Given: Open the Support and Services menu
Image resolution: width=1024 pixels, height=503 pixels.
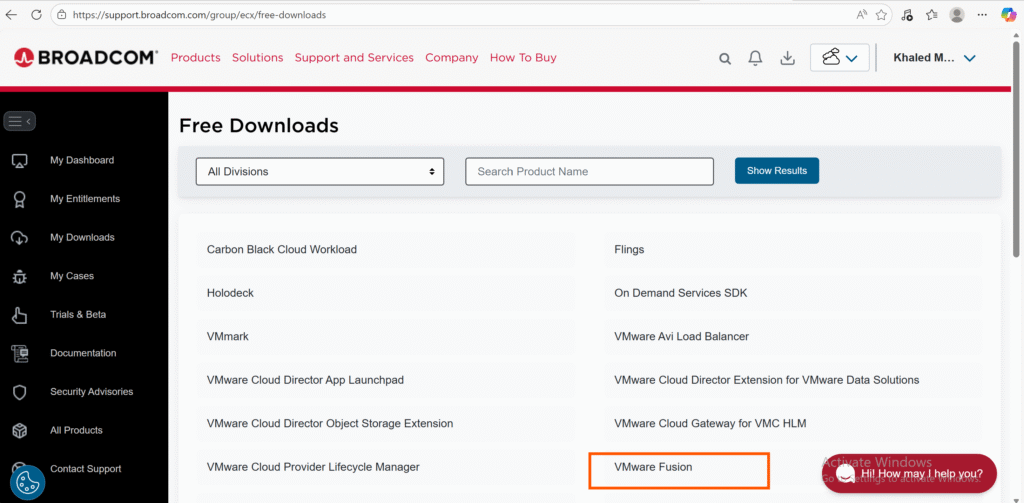Looking at the screenshot, I should coord(354,58).
